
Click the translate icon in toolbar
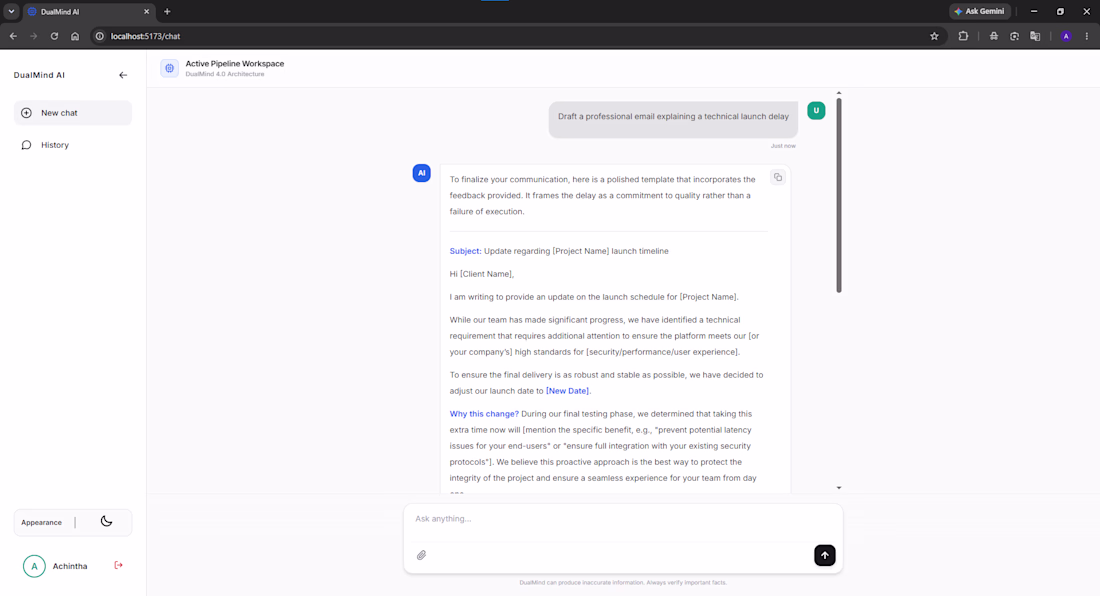(1035, 36)
